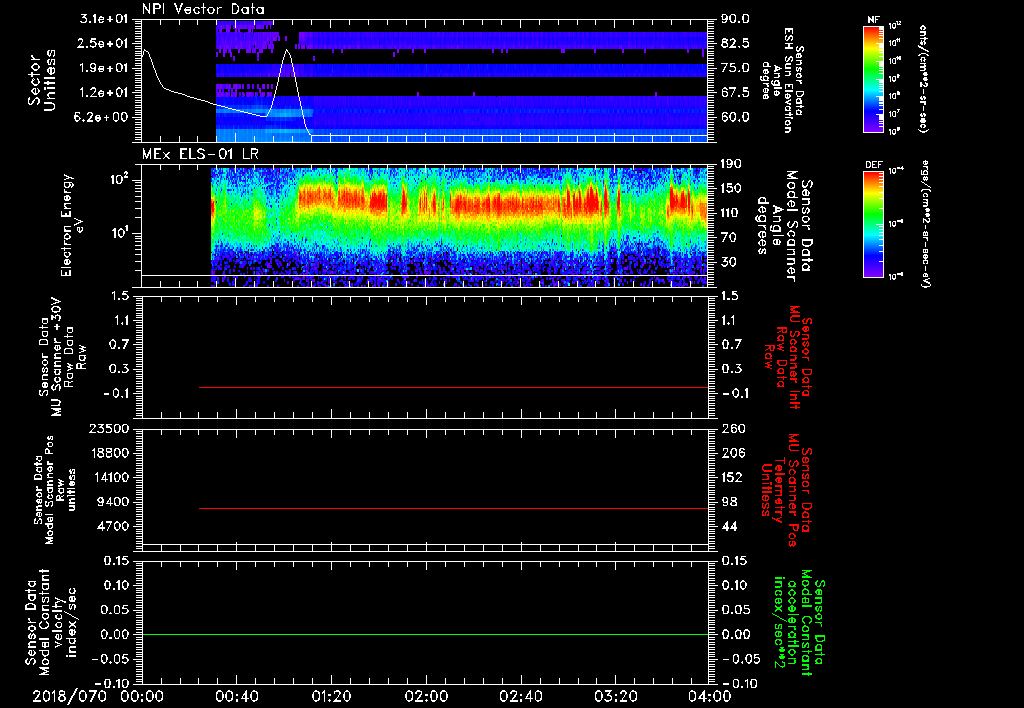Click the '2.5e+01' sector tick label
This screenshot has width=1024, height=708.
click(103, 43)
